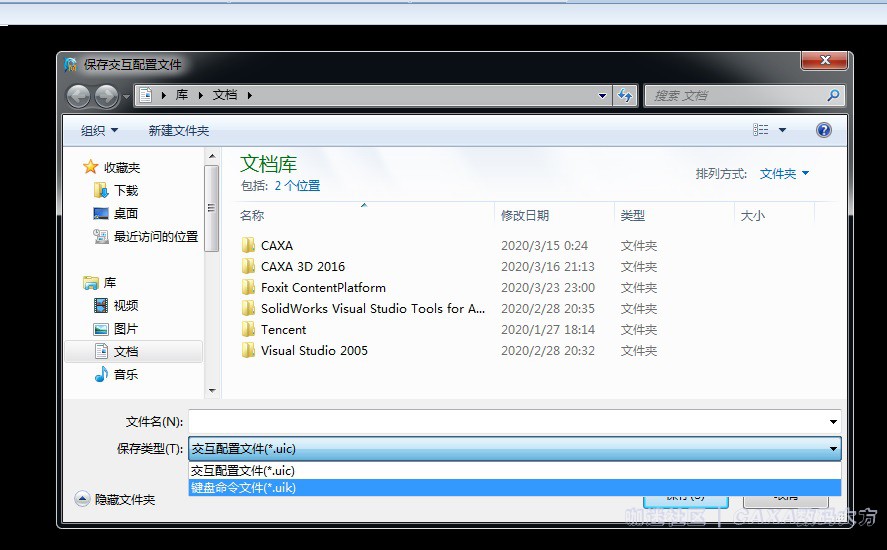
Task: Click 2 个位置 link under 文档库
Action: [297, 186]
